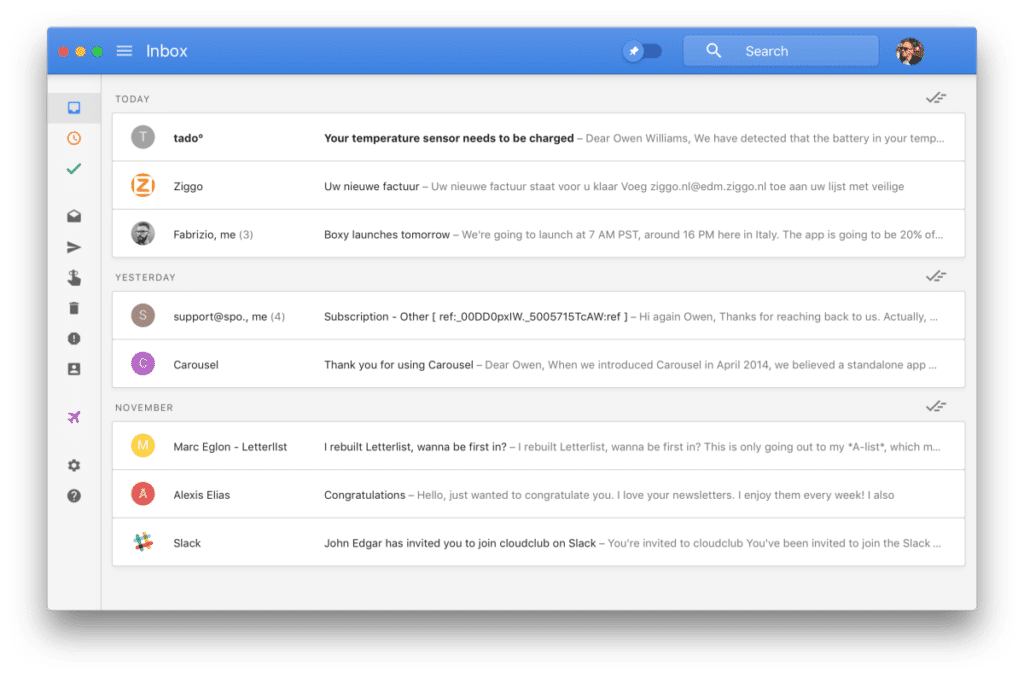Open email 'Your temperature sensor needs to be charged'

coord(538,137)
